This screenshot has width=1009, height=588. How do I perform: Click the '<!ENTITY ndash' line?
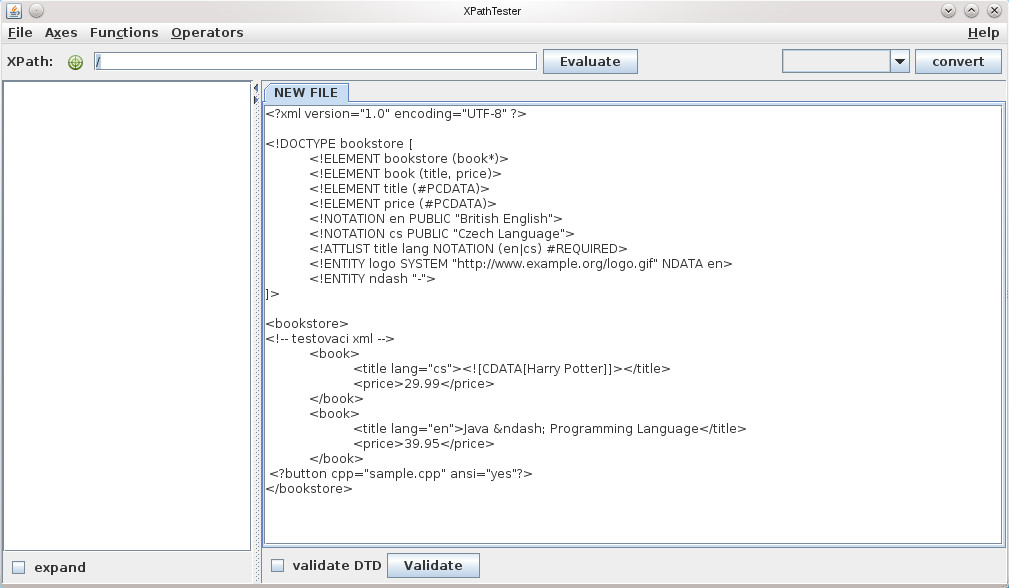pyautogui.click(x=372, y=279)
